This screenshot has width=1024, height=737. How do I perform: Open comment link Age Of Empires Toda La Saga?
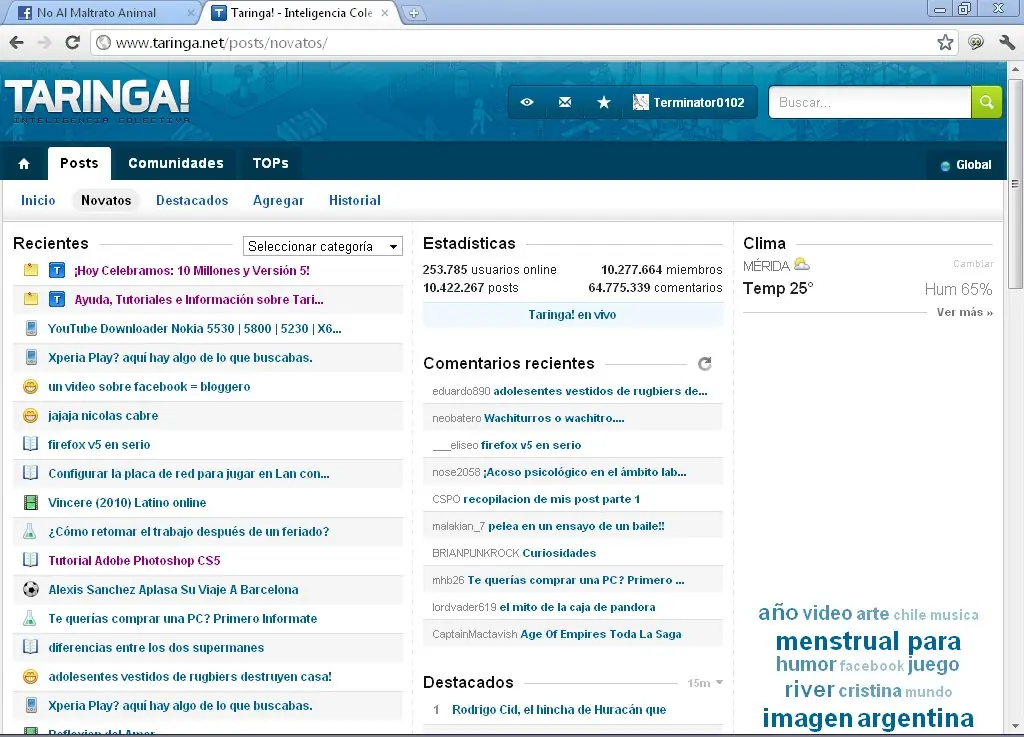pyautogui.click(x=600, y=634)
